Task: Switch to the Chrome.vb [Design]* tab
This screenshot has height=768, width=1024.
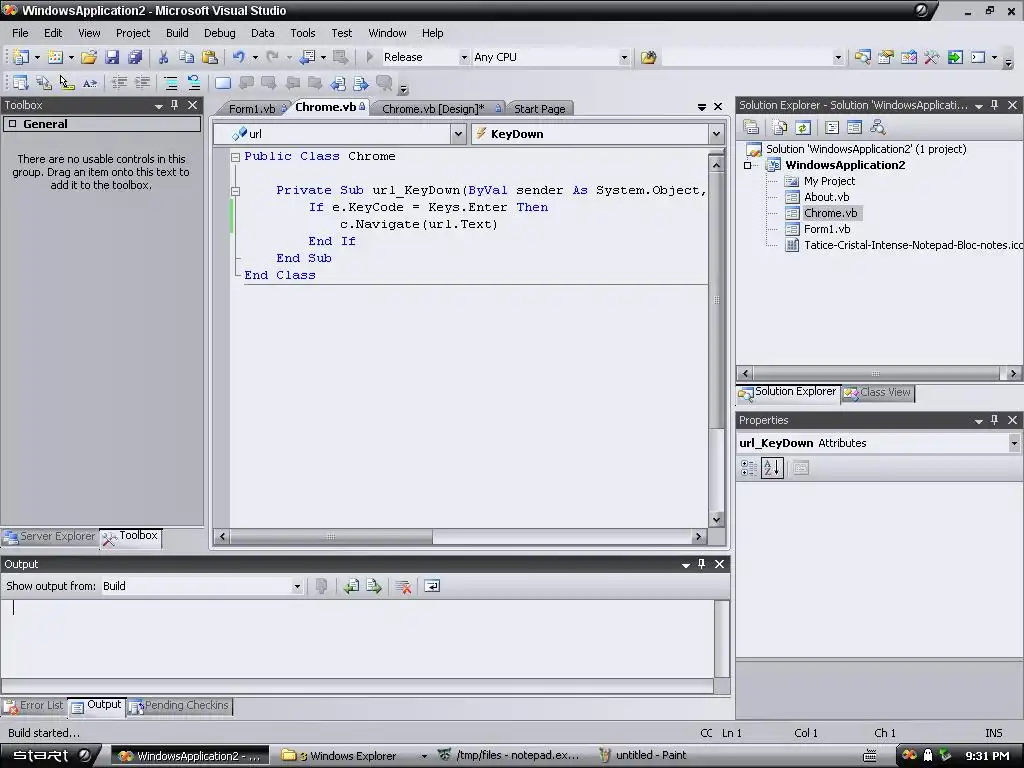Action: [434, 109]
